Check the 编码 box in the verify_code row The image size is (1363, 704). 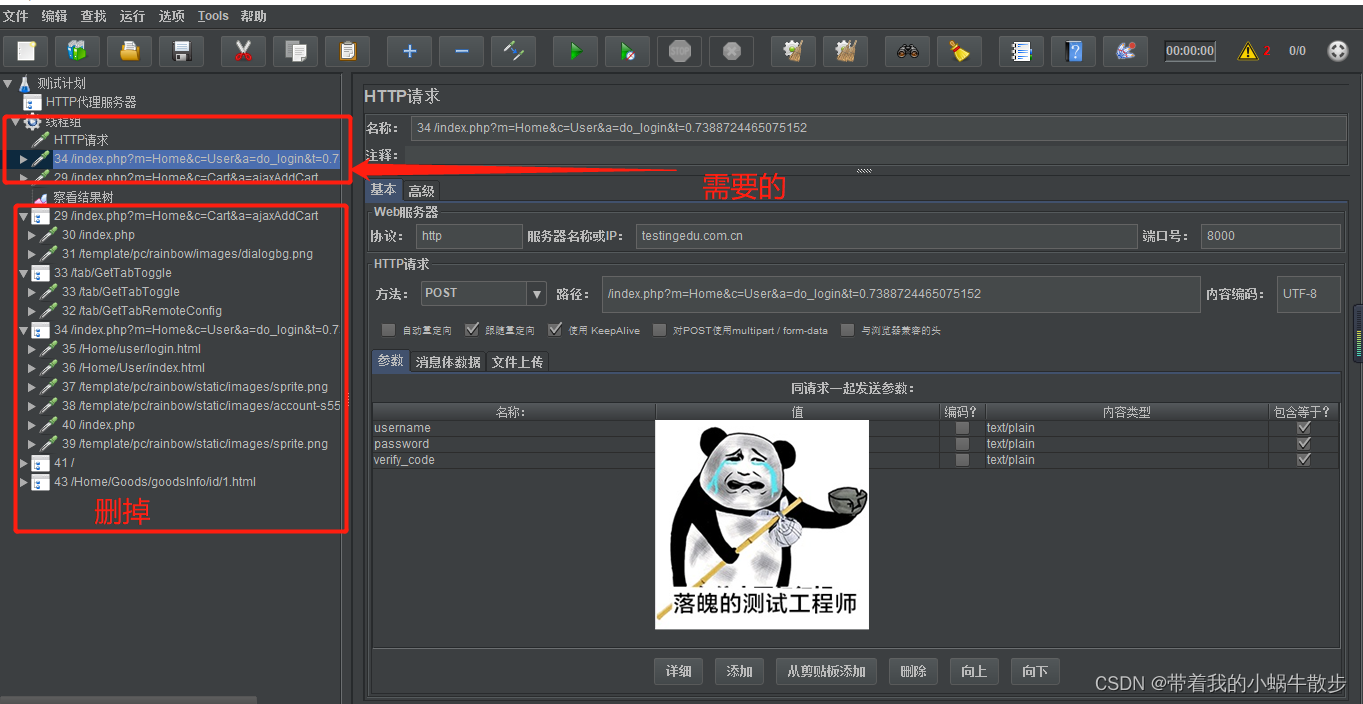(962, 460)
